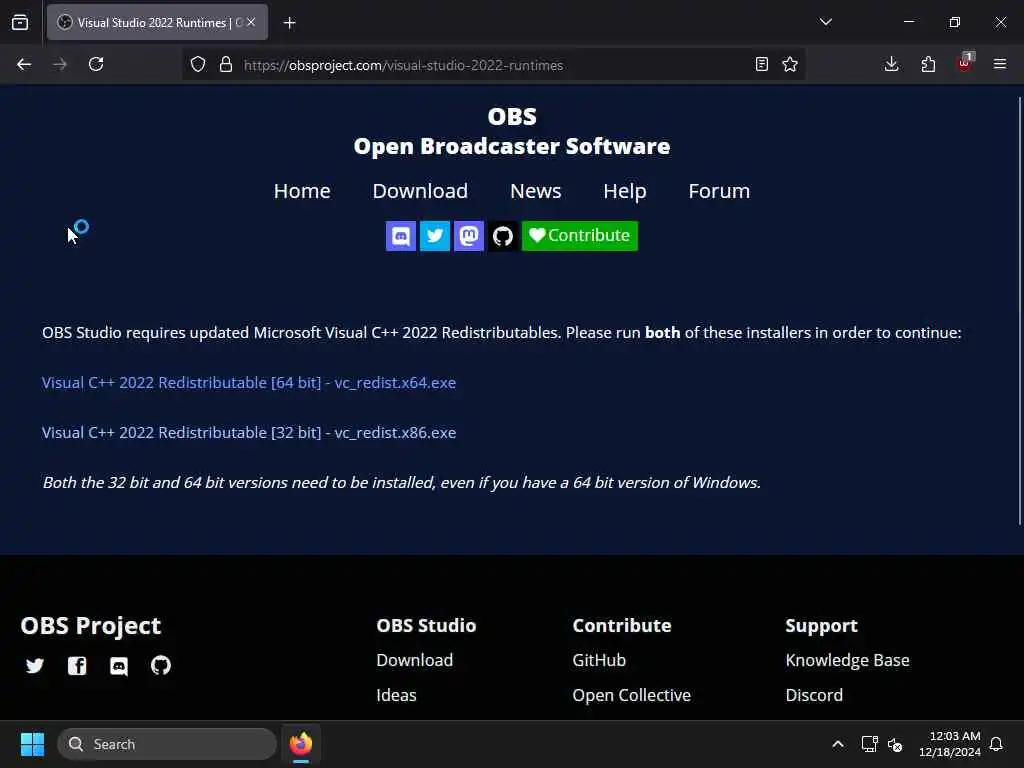Viewport: 1024px width, 768px height.
Task: Click the green Contribute button
Action: [x=580, y=236]
